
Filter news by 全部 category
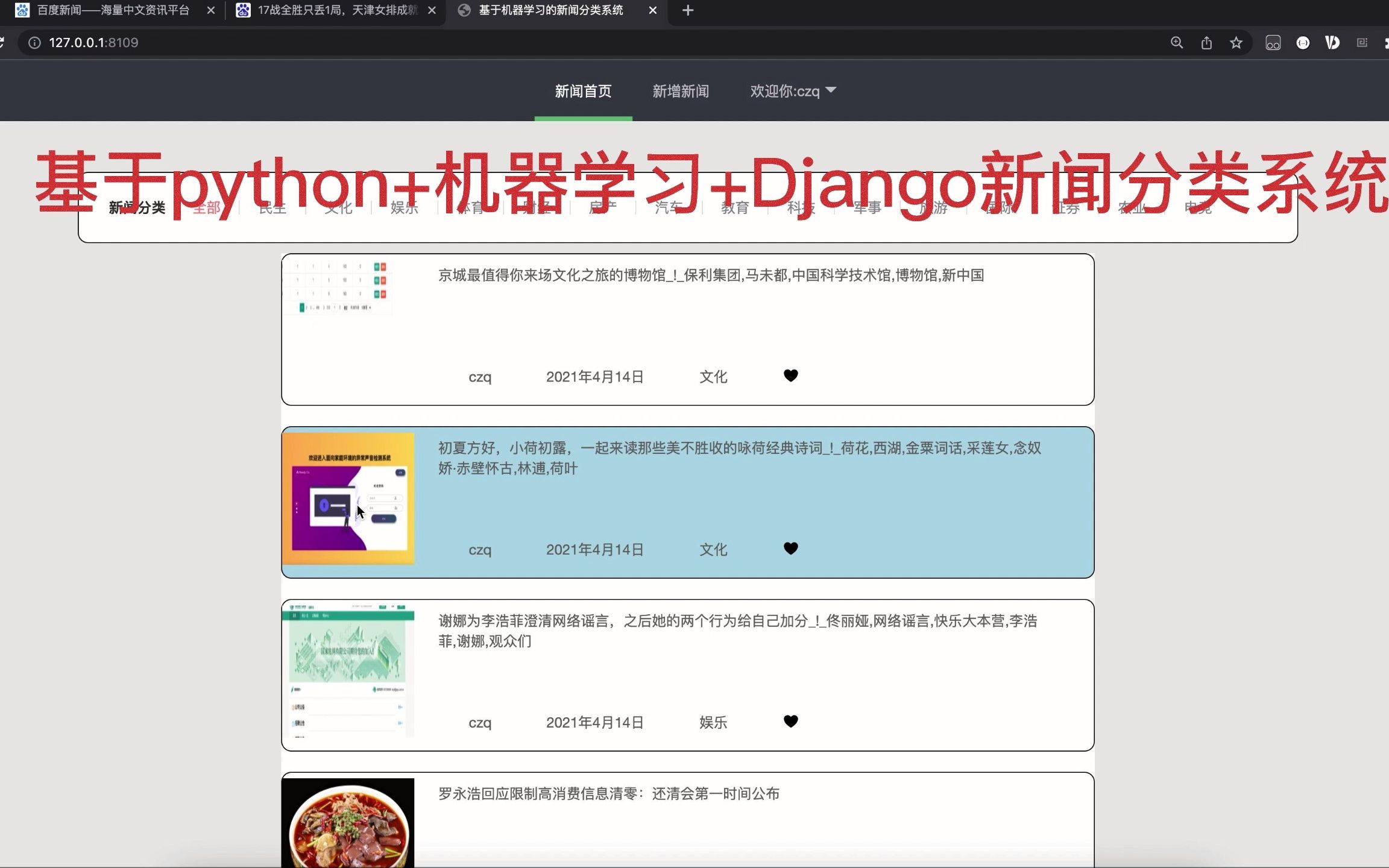(206, 208)
